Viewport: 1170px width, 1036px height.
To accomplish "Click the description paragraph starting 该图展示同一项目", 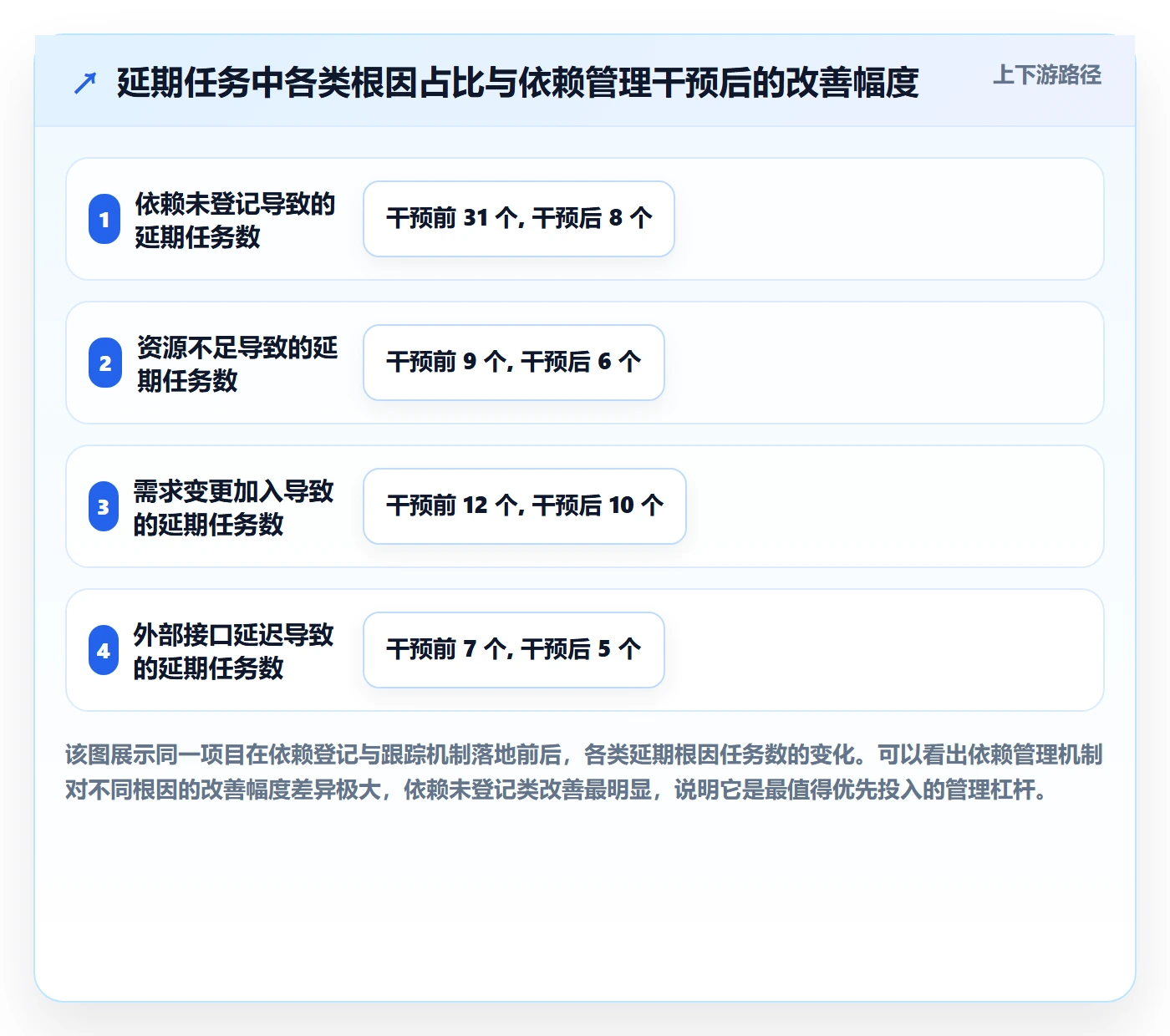I will tap(584, 772).
